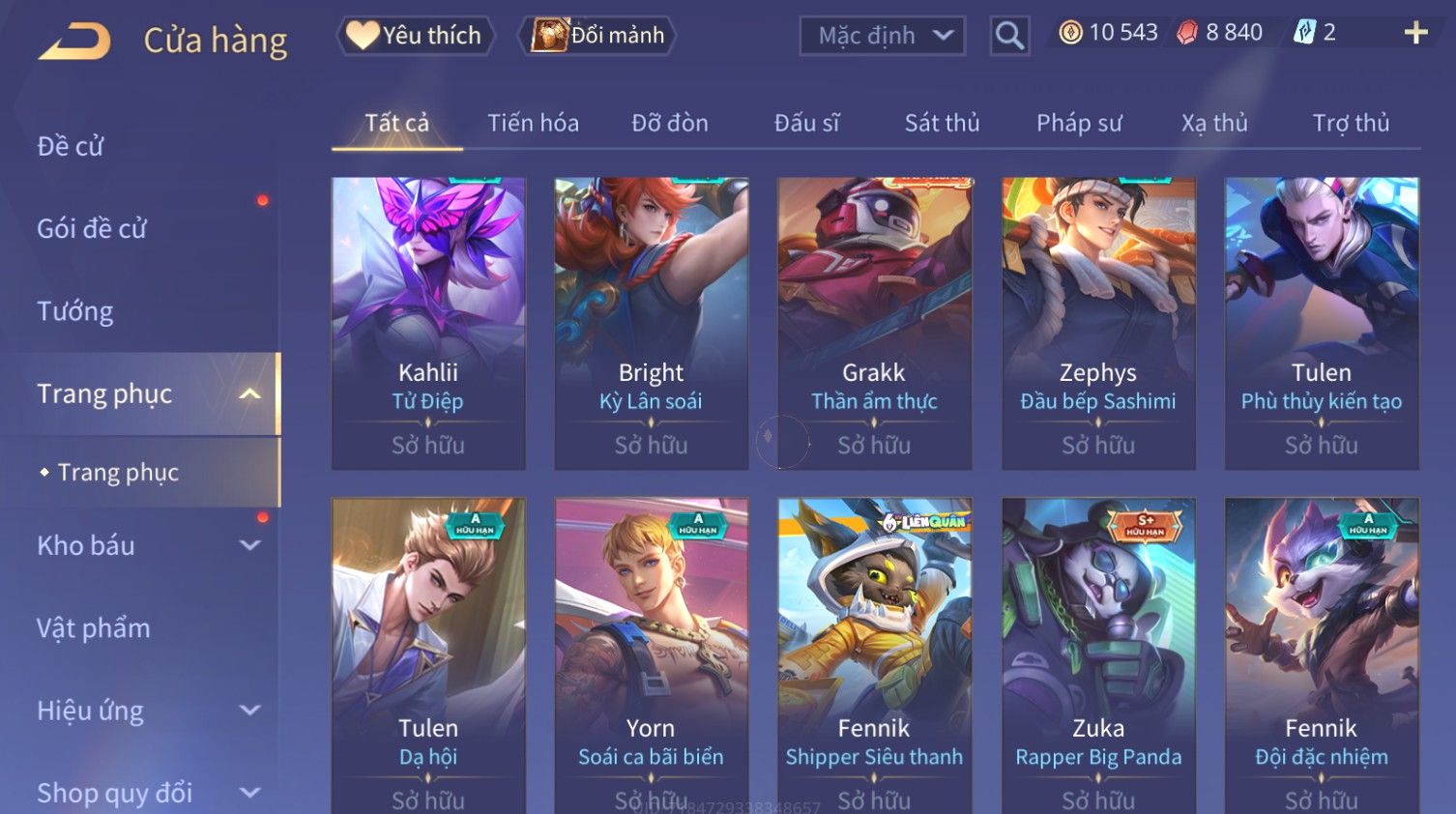
Task: Tap the blue voucher ticket icon
Action: click(x=1304, y=33)
